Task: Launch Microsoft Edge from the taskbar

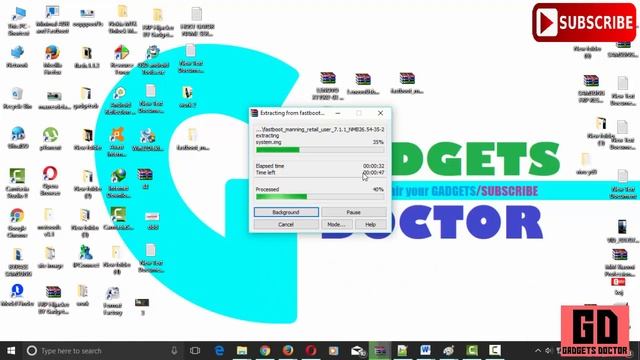Action: (x=219, y=351)
